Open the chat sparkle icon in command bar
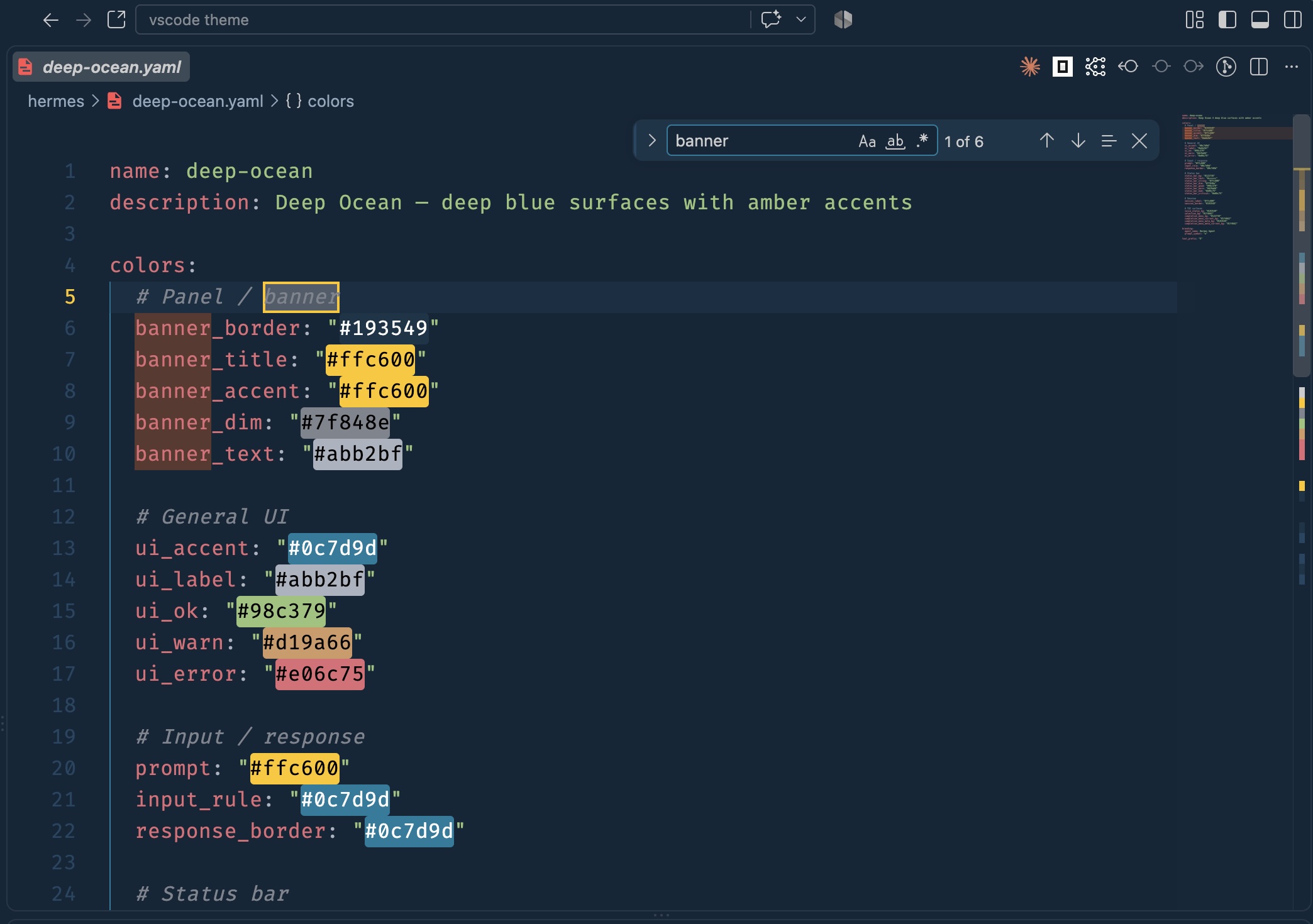 click(771, 19)
